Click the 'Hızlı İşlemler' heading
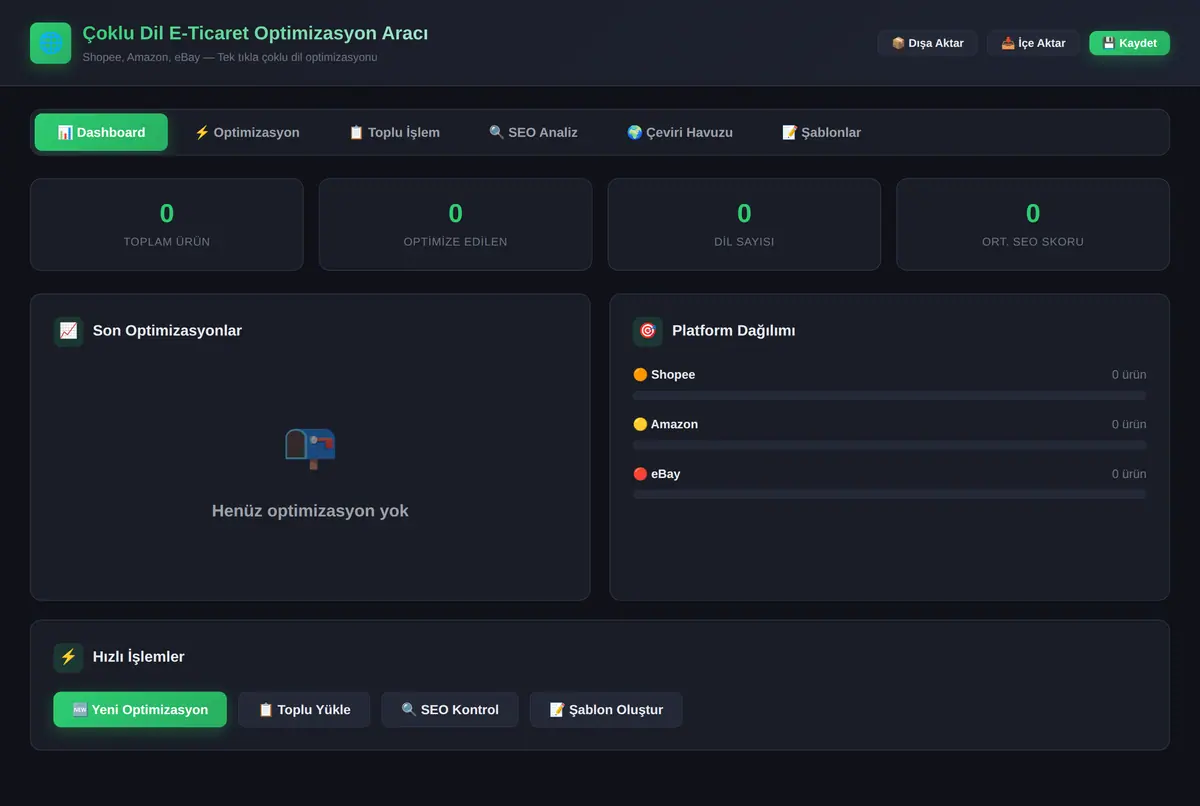The height and width of the screenshot is (806, 1200). [139, 657]
